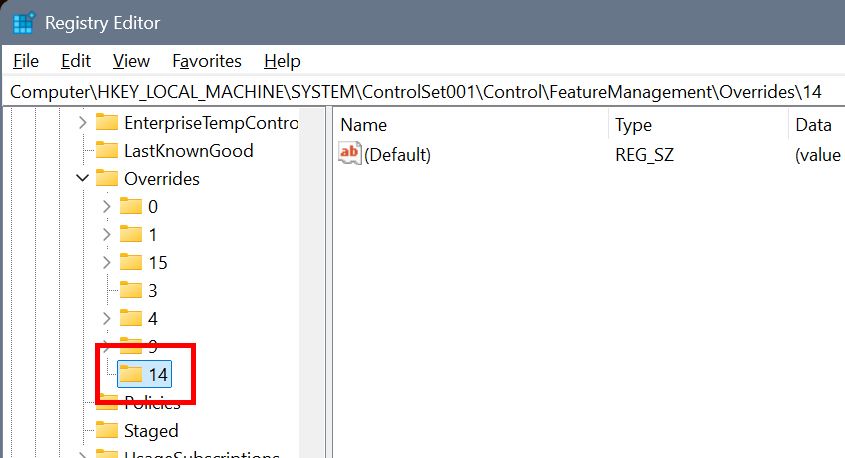
Task: Click the (Default) string value icon
Action: [x=349, y=154]
